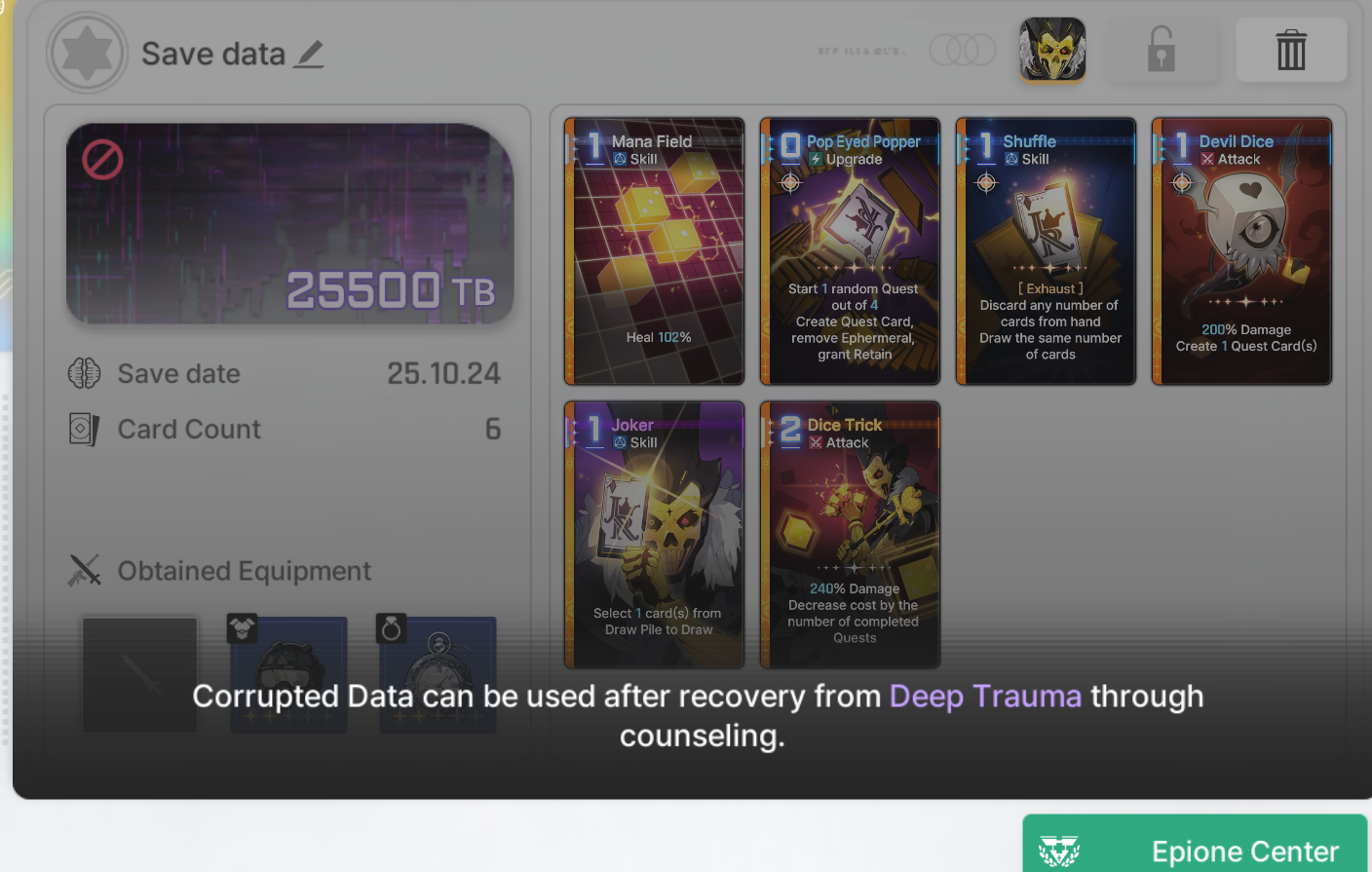Click the hexagram emblem next to Save data

click(x=87, y=53)
